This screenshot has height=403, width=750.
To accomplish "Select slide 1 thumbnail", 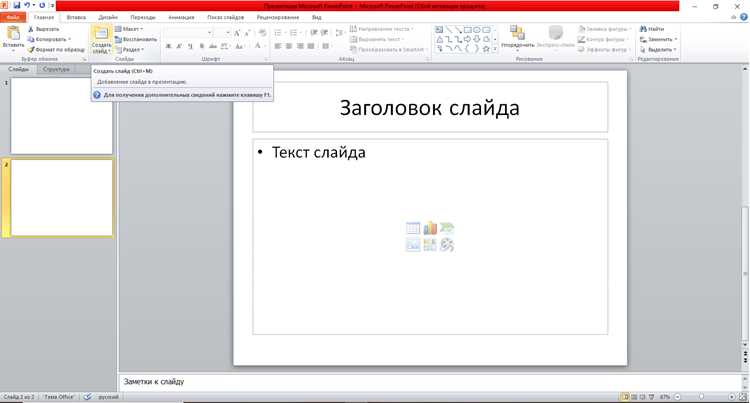I will pyautogui.click(x=61, y=116).
